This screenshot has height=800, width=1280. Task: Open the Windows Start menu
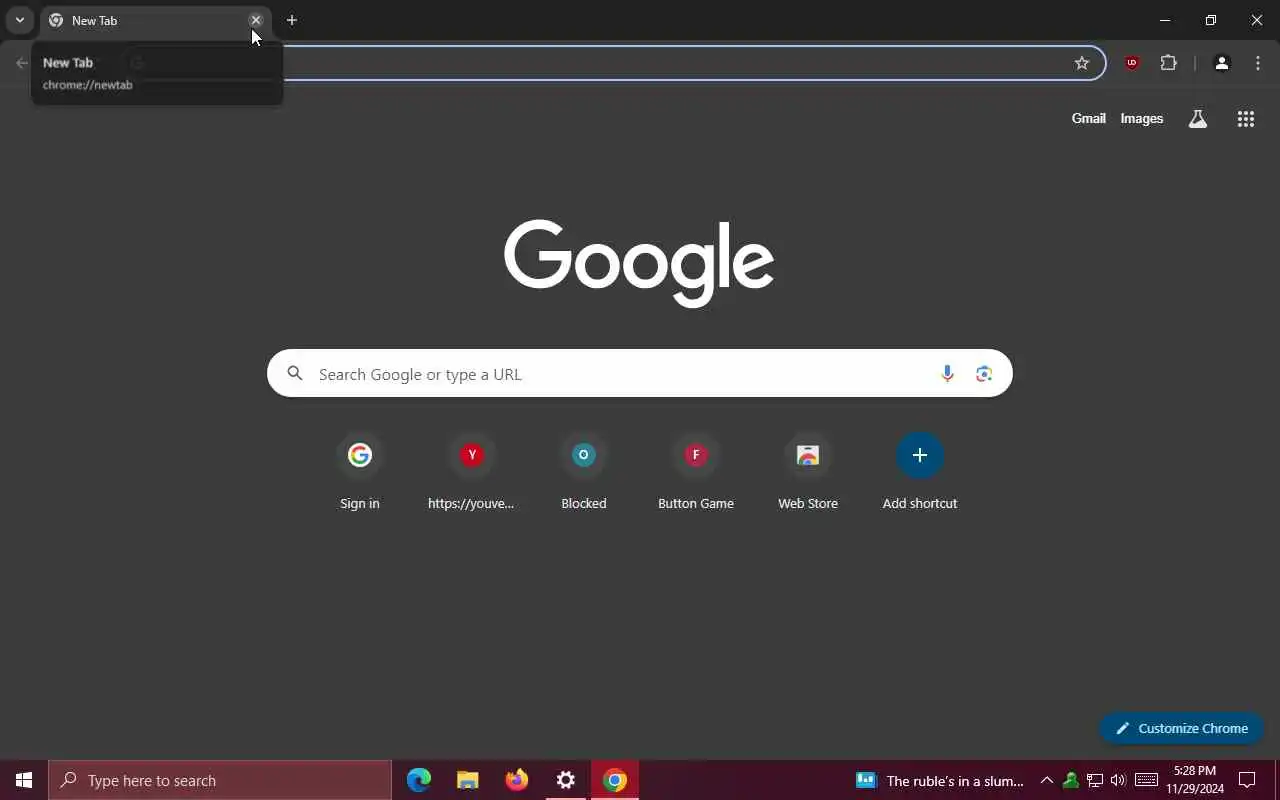coord(24,780)
